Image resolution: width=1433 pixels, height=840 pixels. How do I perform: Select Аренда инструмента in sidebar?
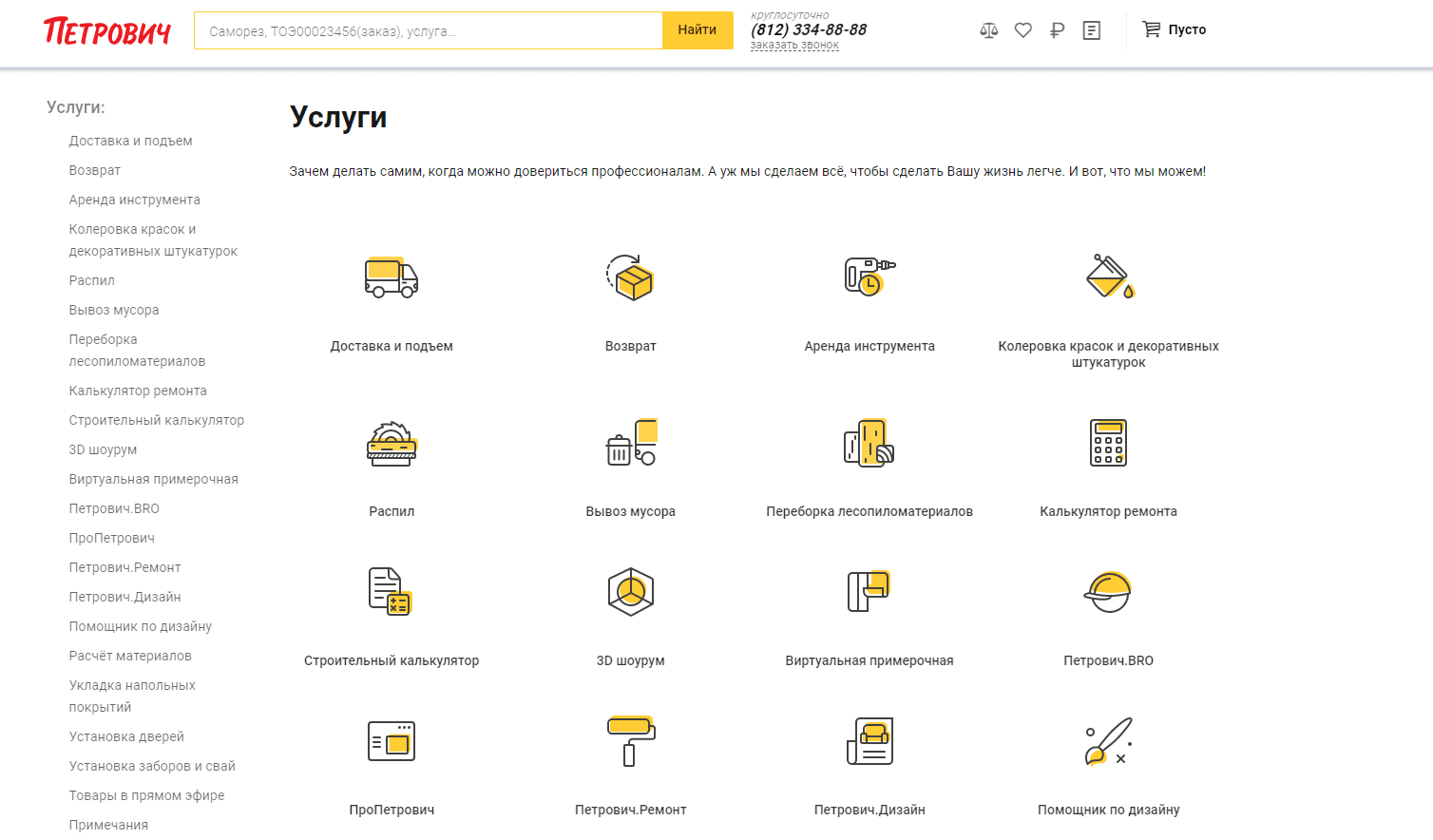(x=134, y=200)
